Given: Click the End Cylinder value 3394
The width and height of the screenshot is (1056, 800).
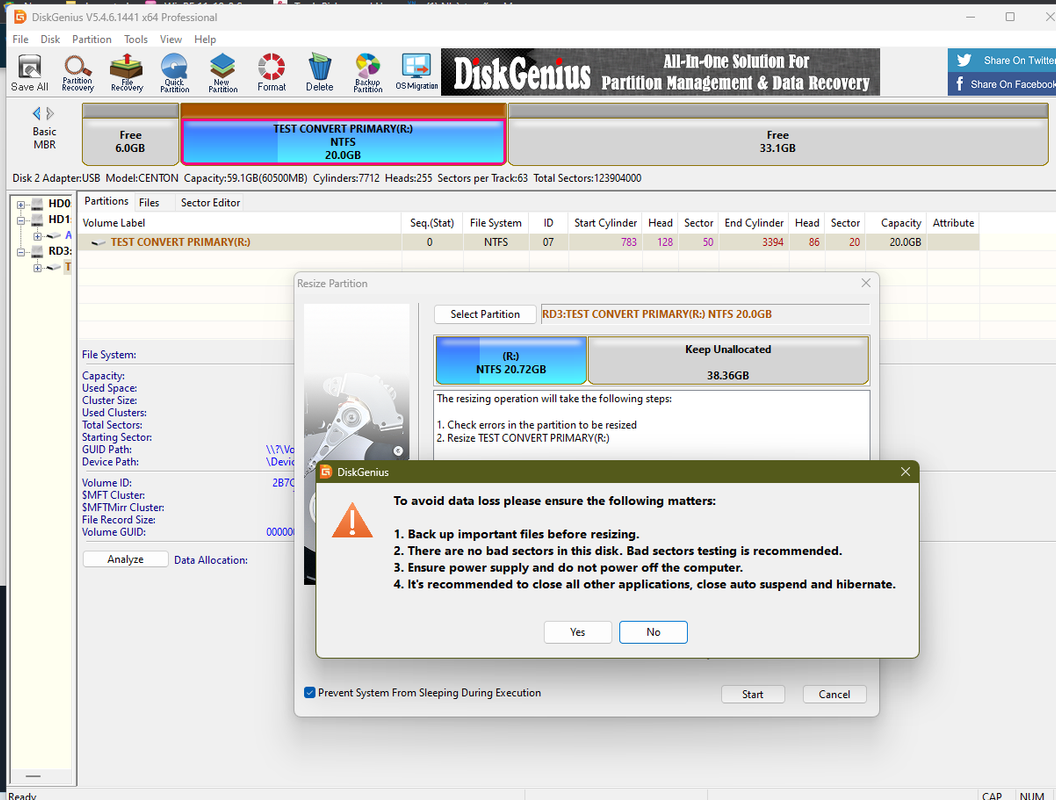Looking at the screenshot, I should tap(772, 242).
